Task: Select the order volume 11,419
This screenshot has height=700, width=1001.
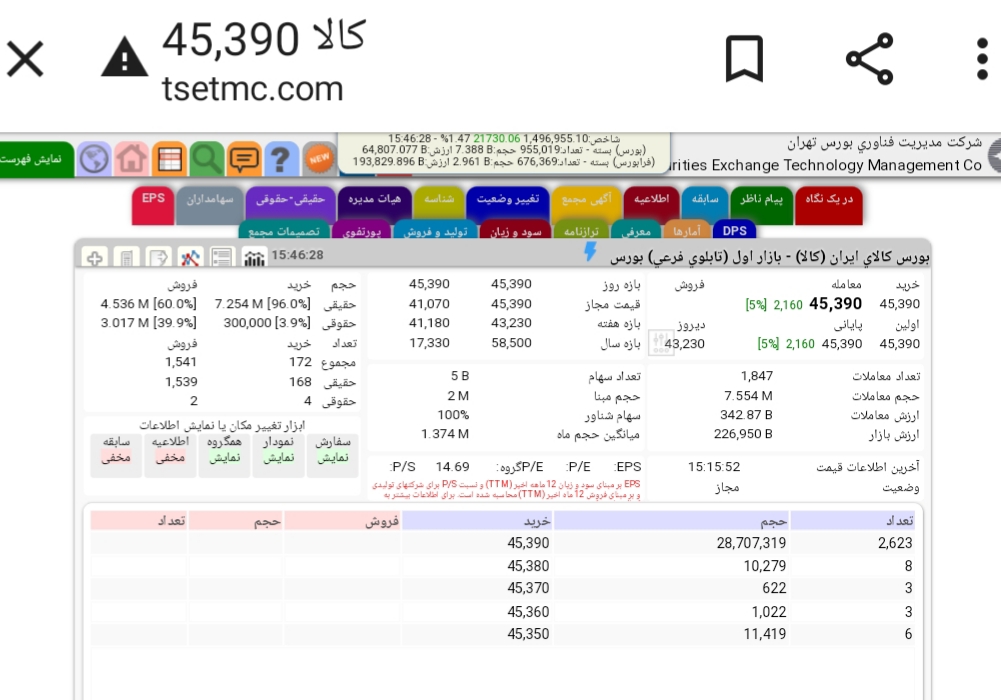Action: click(765, 634)
